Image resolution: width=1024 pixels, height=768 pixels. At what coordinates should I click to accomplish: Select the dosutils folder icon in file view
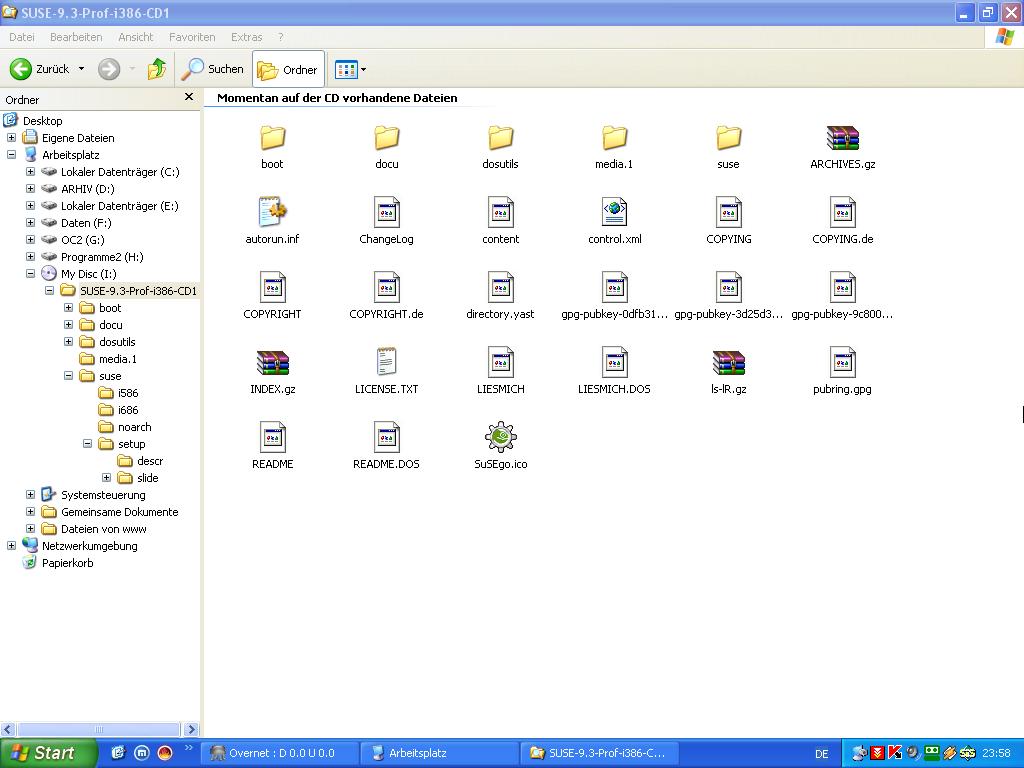(500, 138)
